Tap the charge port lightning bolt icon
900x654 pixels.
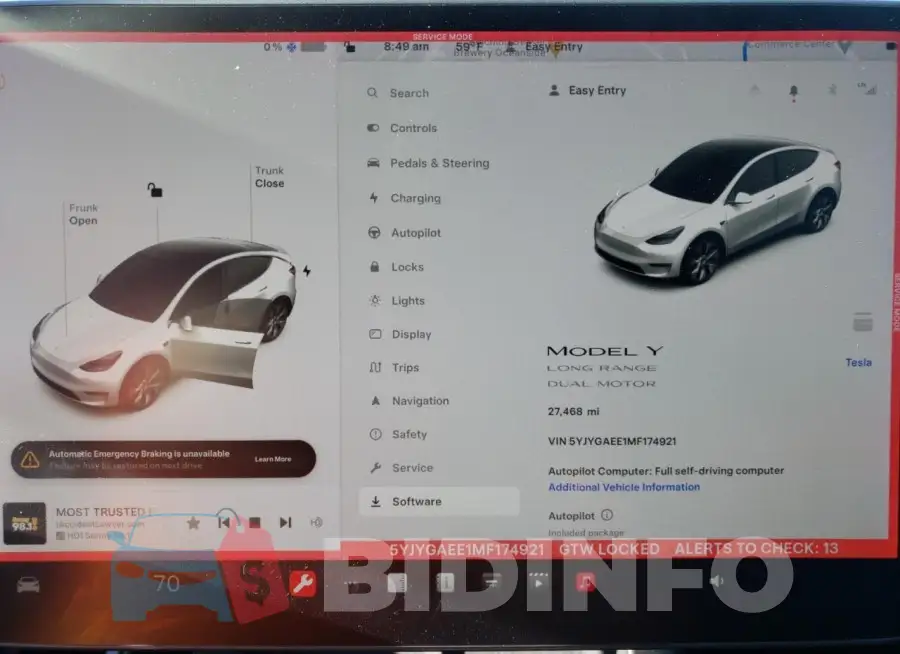pyautogui.click(x=307, y=270)
